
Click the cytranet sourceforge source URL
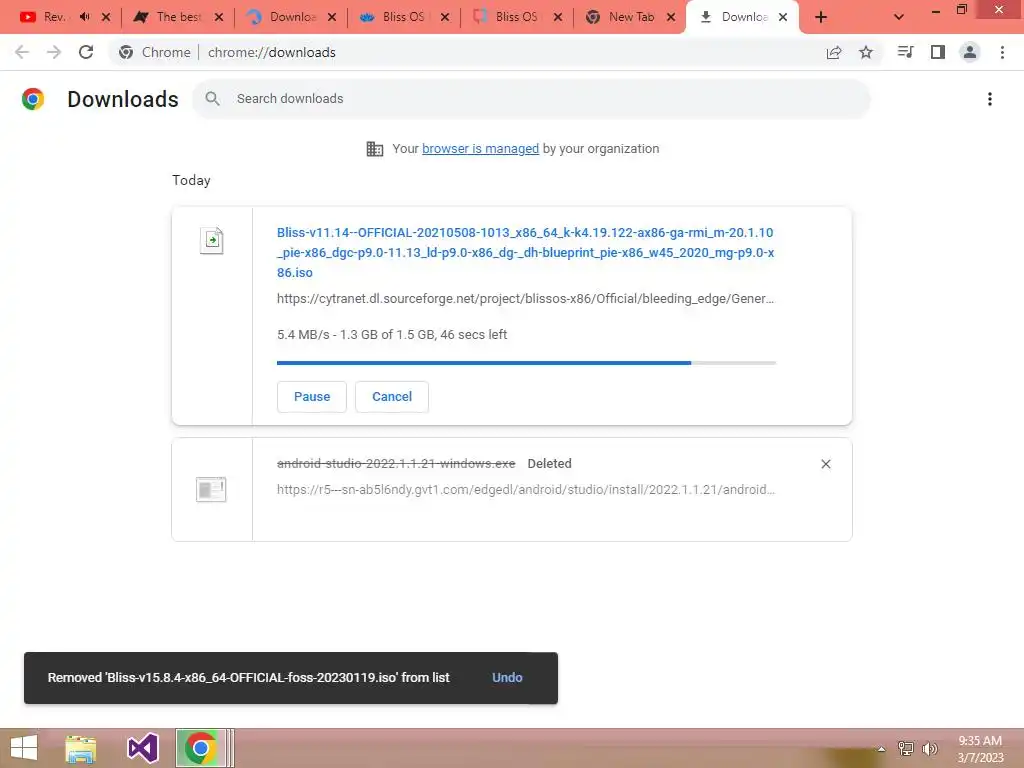(x=525, y=298)
